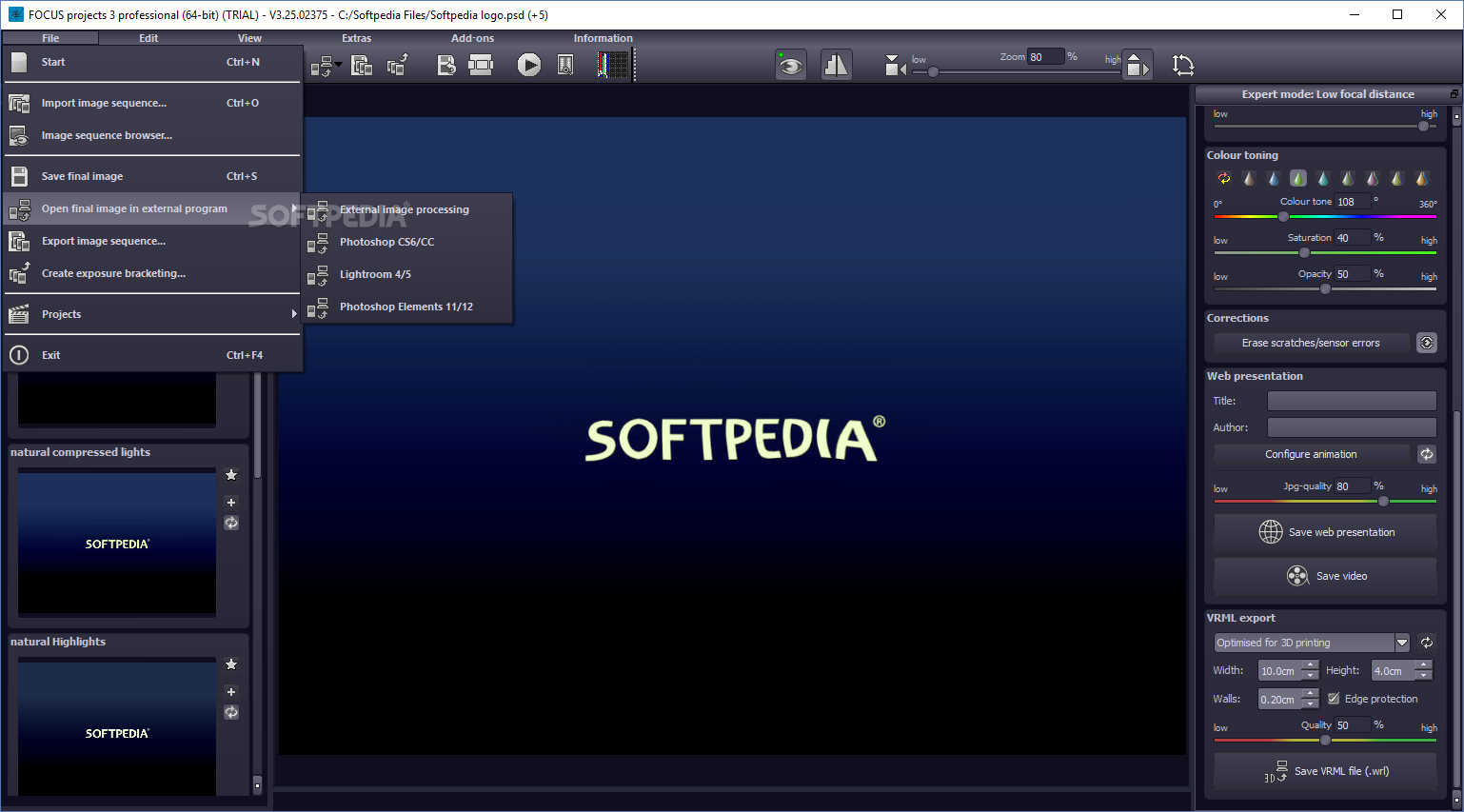Click the external program toolbar icon
The height and width of the screenshot is (812, 1464).
pyautogui.click(x=322, y=66)
